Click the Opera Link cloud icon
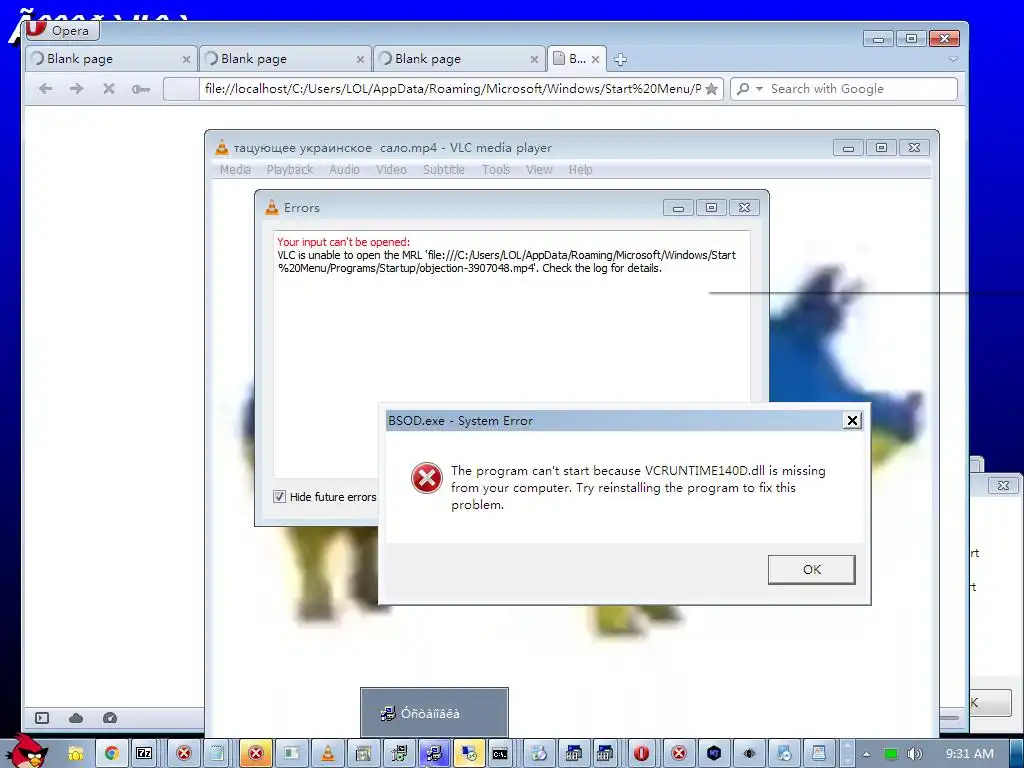Screen dimensions: 1024x768 pyautogui.click(x=76, y=718)
